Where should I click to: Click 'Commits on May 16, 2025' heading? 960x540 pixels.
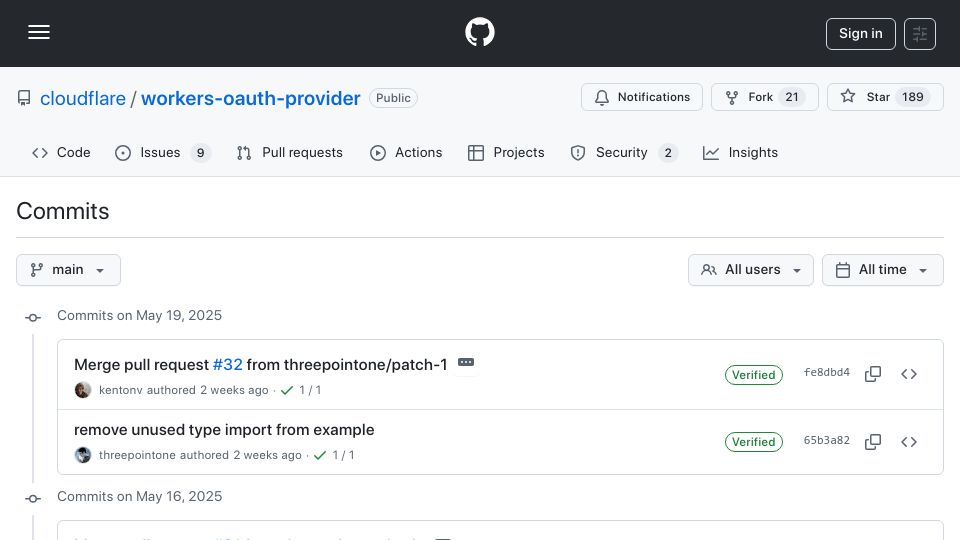pyautogui.click(x=140, y=497)
